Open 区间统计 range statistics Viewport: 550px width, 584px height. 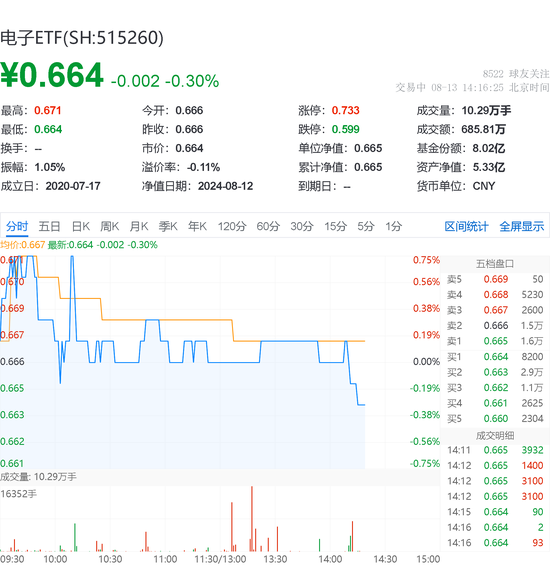466,226
